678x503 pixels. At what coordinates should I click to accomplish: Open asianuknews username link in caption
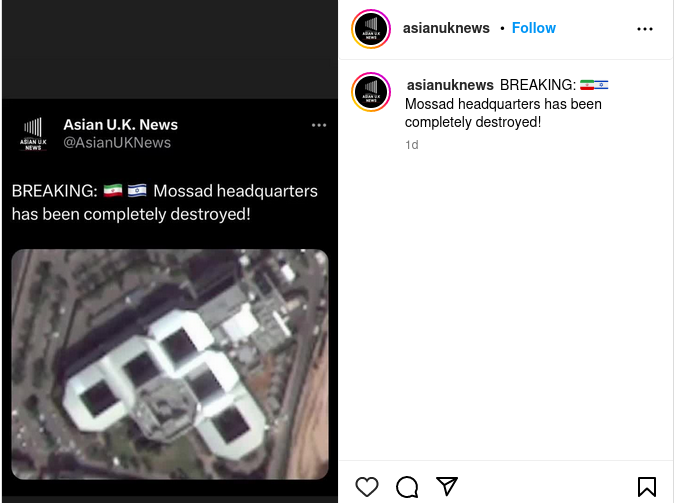(x=450, y=85)
